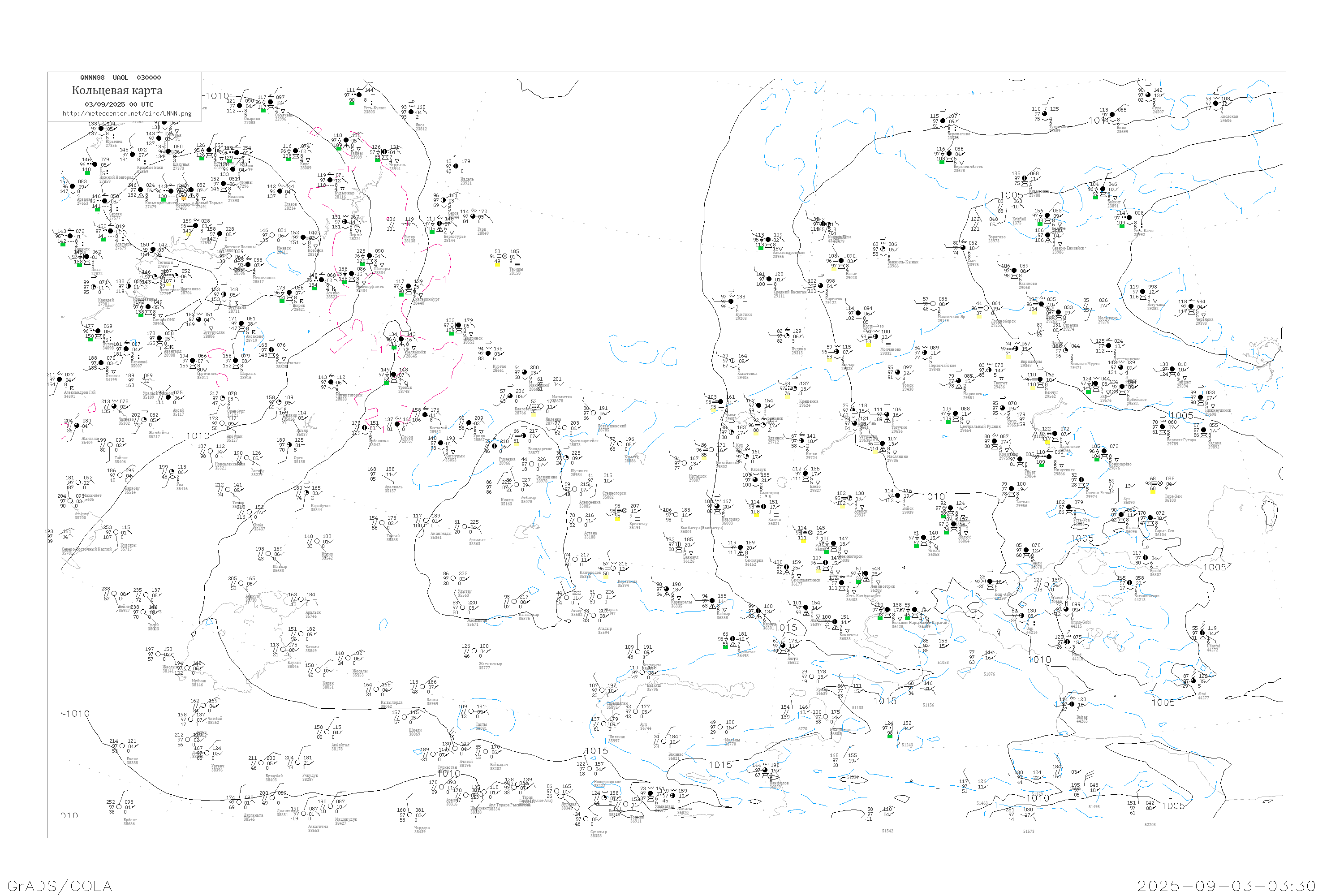This screenshot has width=1344, height=896.
Task: Click the QNNN98 UAOL 030000 header code
Action: coord(121,78)
